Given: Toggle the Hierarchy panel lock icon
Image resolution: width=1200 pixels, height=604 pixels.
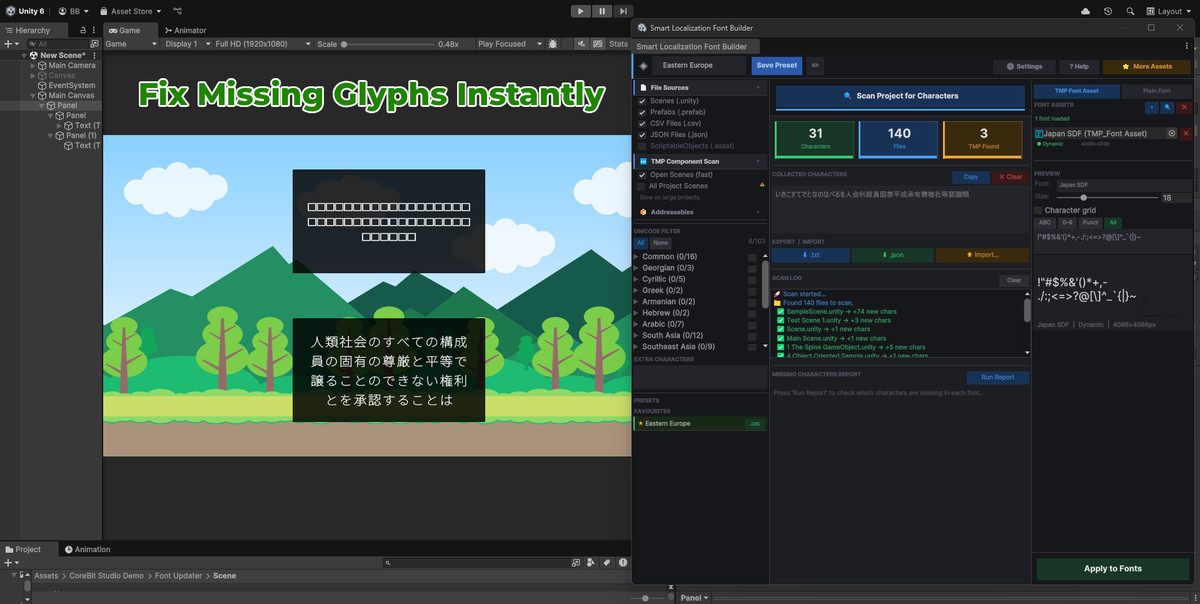Looking at the screenshot, I should [x=83, y=30].
